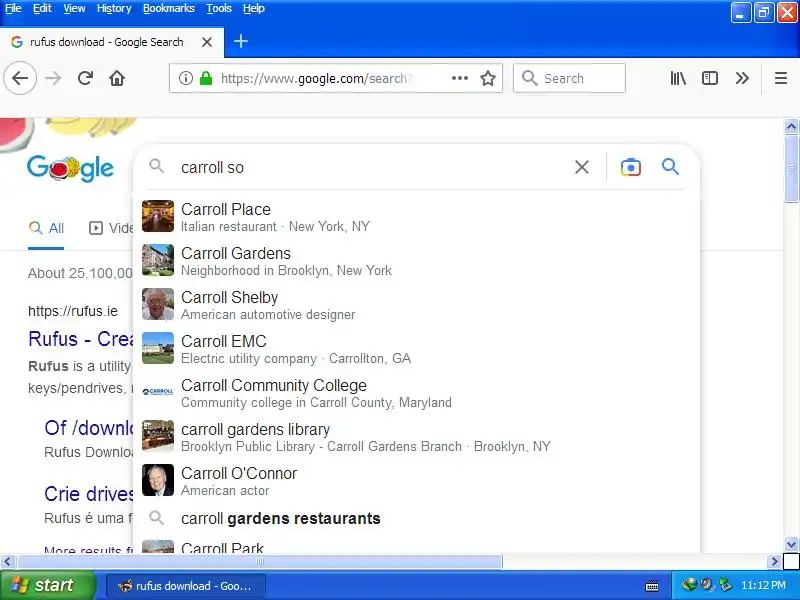Close the rufus download tab
This screenshot has width=800, height=600.
(207, 42)
